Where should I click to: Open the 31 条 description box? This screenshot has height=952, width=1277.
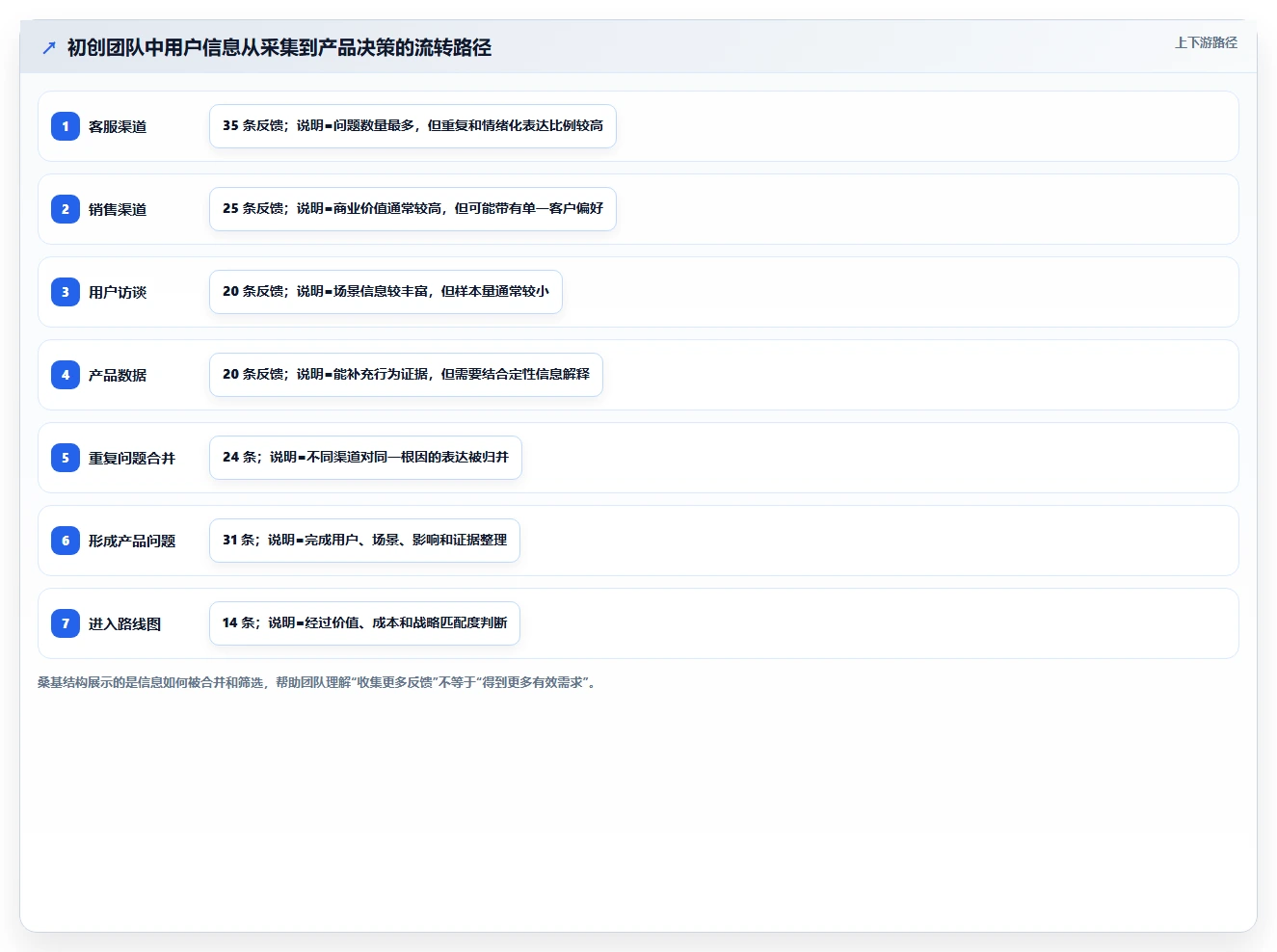click(x=364, y=541)
